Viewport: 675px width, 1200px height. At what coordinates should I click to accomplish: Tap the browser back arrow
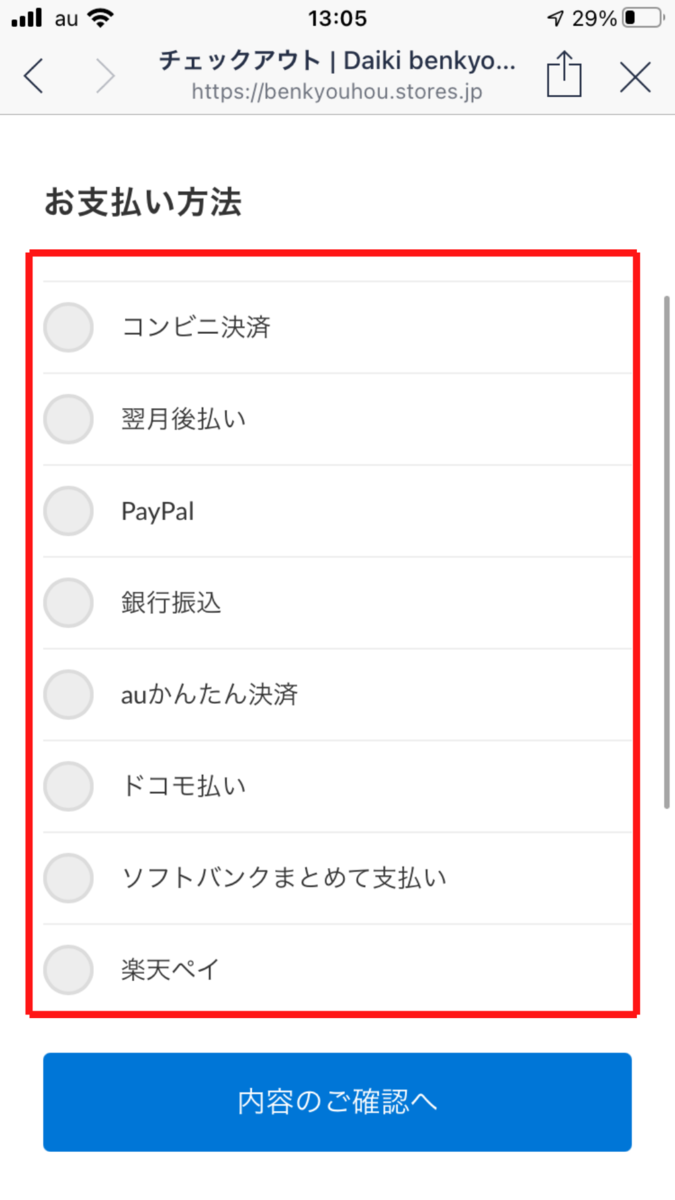[x=34, y=76]
